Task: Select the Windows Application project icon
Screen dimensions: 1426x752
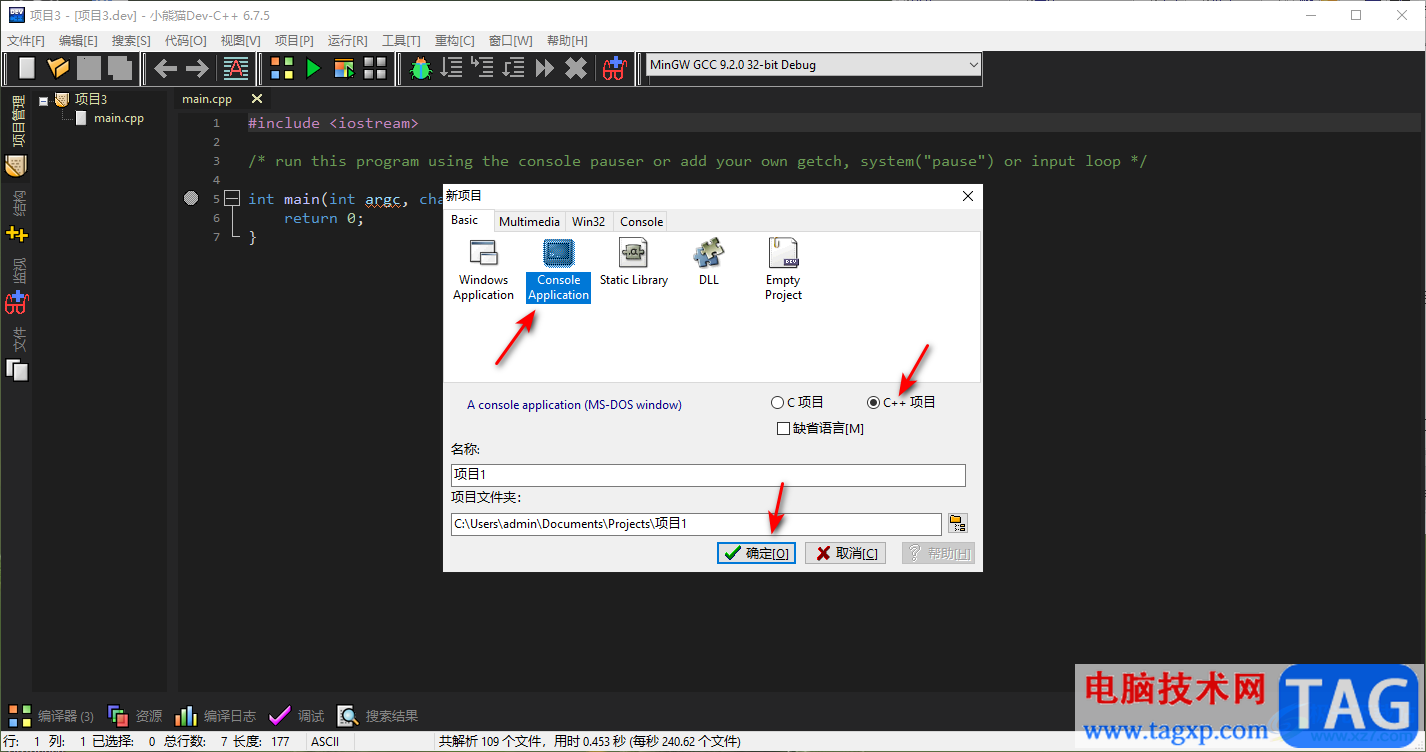Action: [x=483, y=270]
